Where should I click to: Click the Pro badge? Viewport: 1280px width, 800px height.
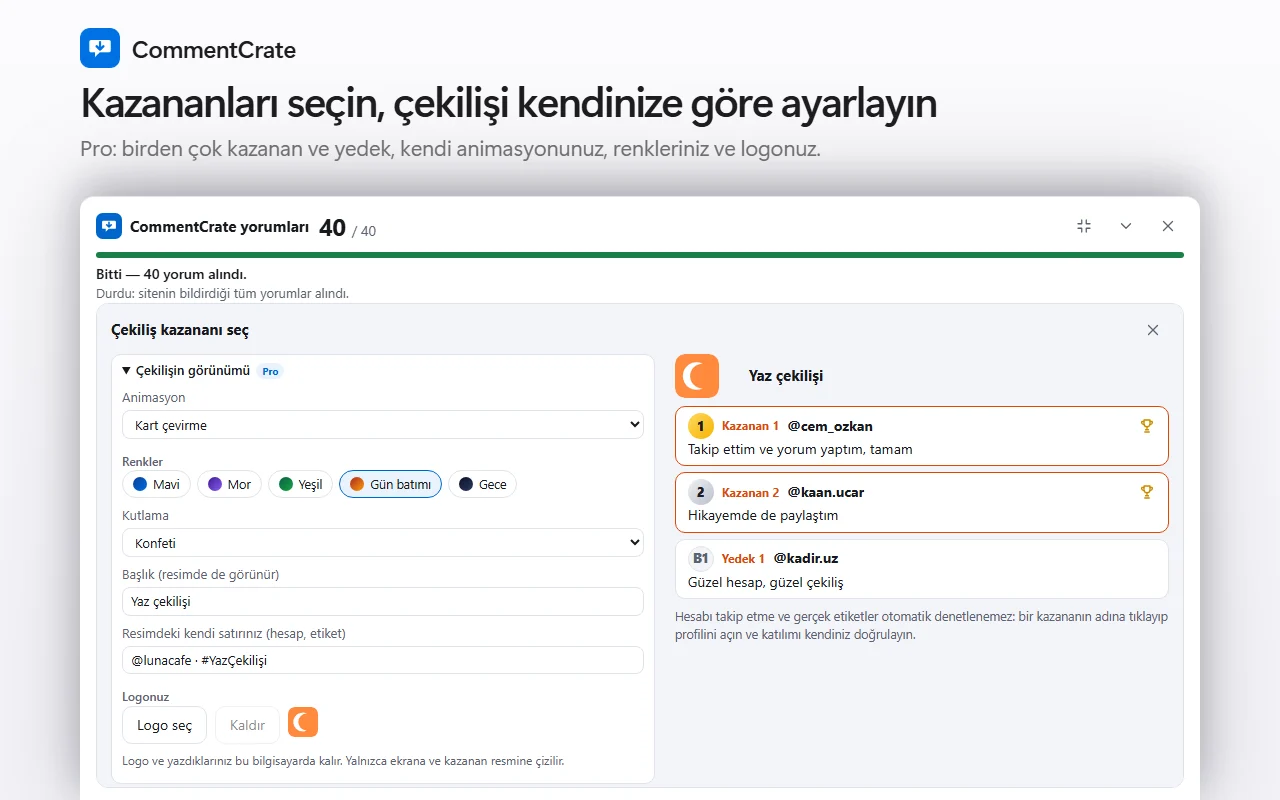[x=270, y=371]
